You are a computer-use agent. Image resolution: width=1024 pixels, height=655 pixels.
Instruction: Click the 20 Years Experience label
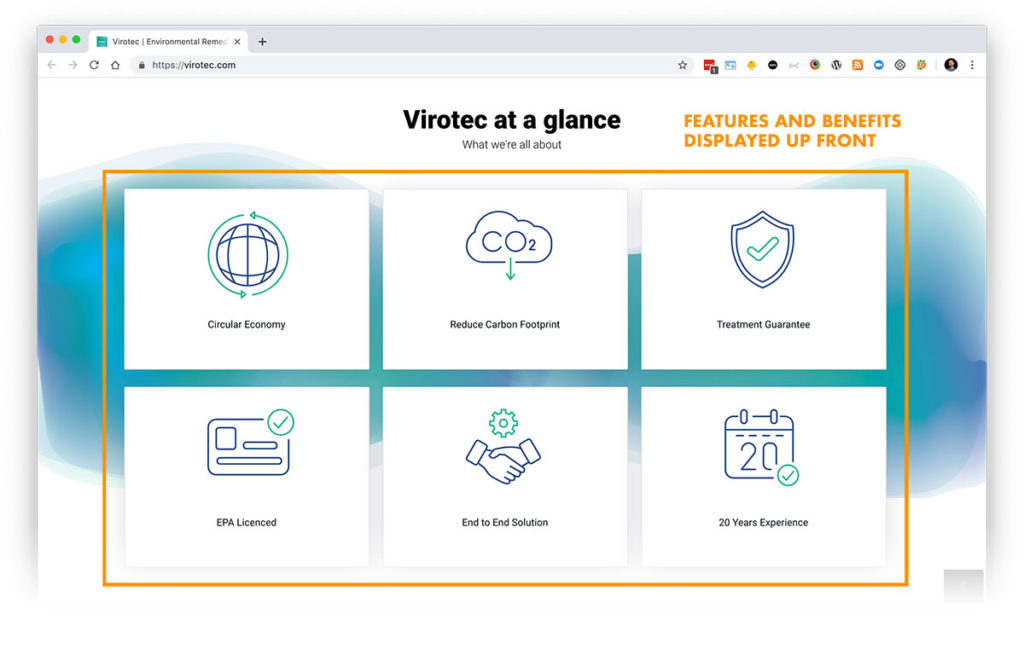click(763, 522)
